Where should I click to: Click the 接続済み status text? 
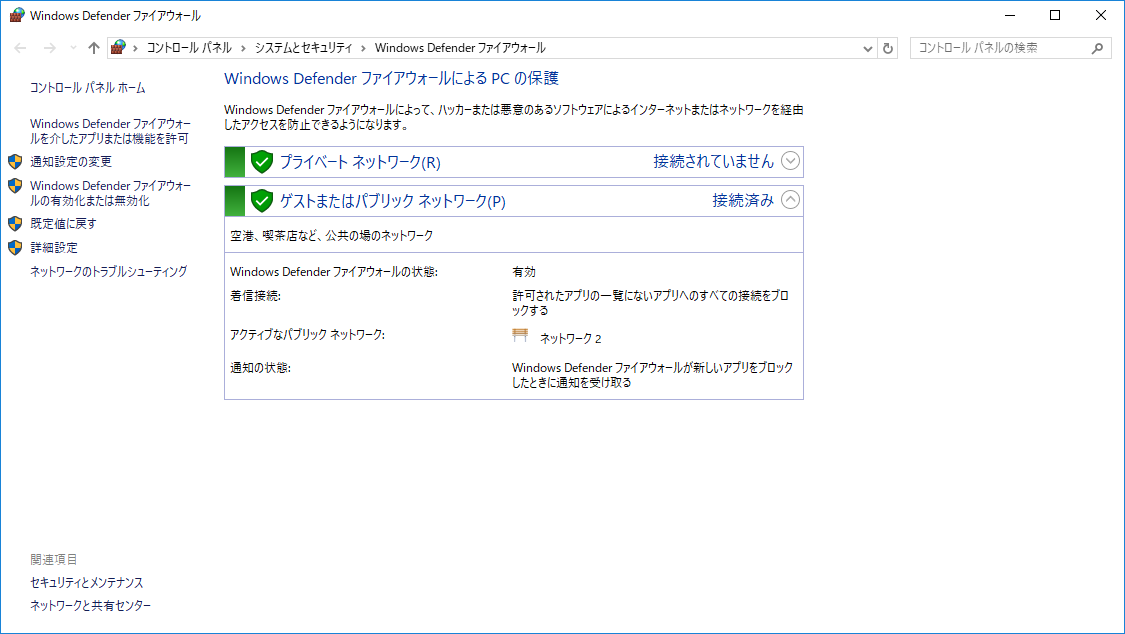(743, 200)
